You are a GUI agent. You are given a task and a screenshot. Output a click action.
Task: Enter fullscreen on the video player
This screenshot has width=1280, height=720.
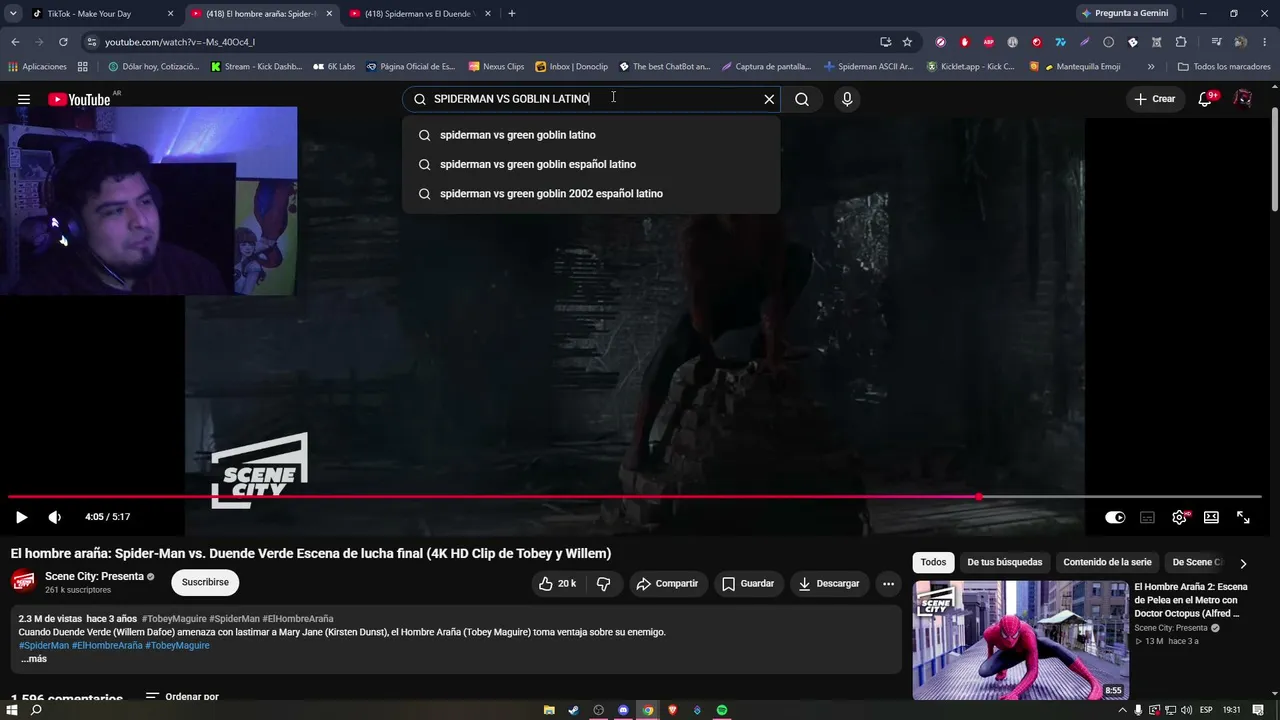tap(1243, 517)
